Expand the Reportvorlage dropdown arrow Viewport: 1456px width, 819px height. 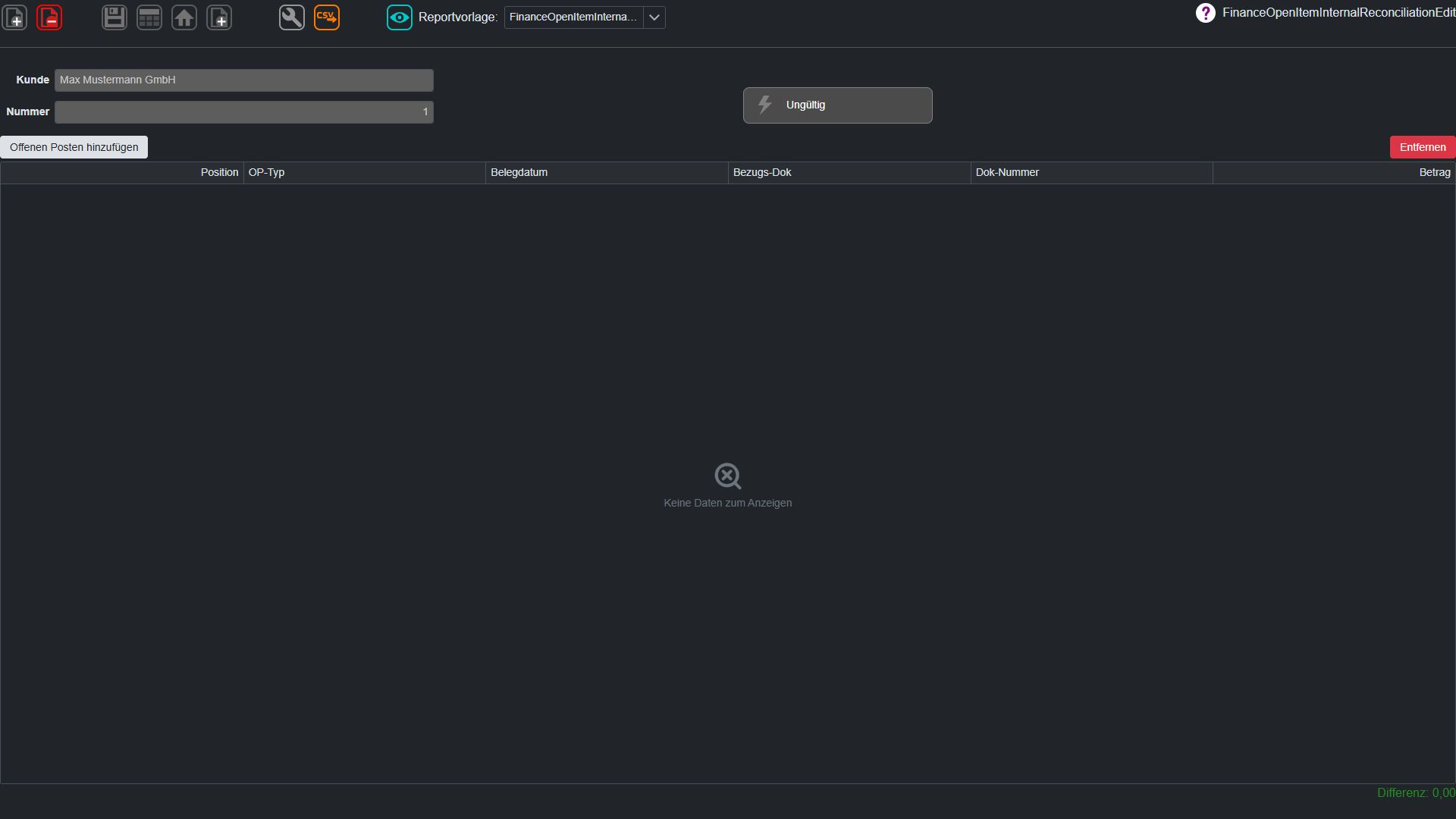[654, 17]
